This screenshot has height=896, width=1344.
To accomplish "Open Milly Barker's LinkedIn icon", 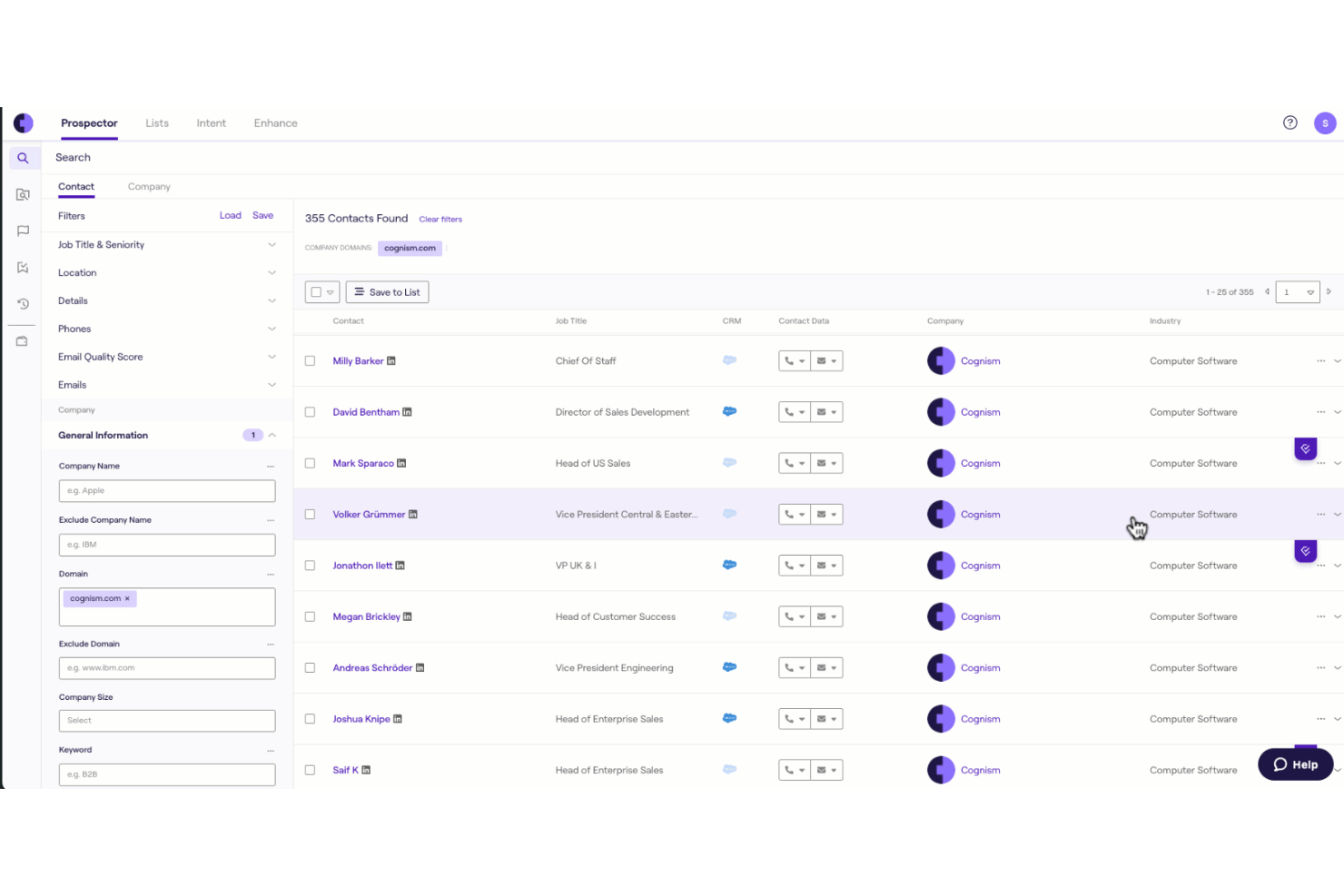I will 391,361.
